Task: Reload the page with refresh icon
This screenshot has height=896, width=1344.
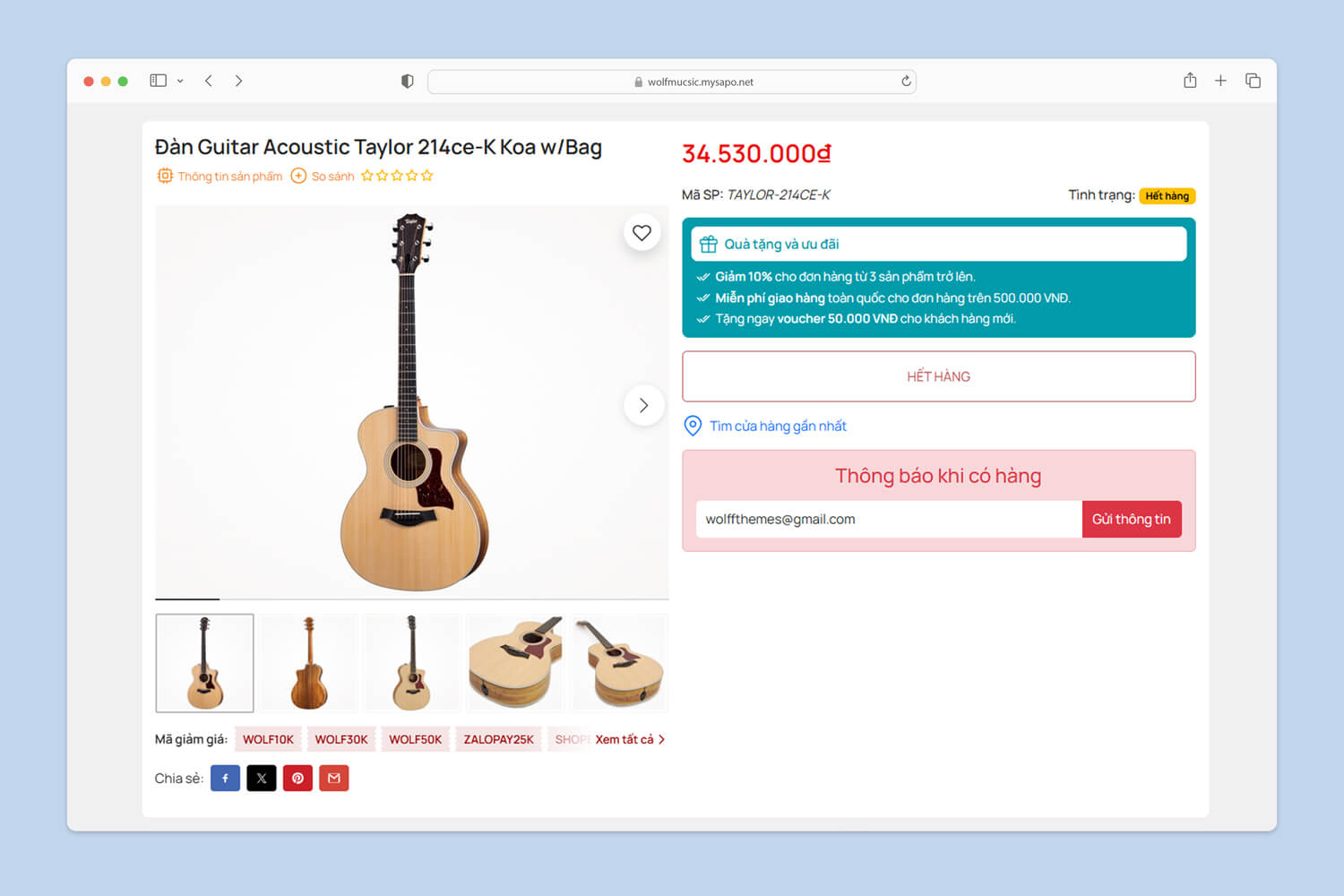Action: [x=906, y=82]
